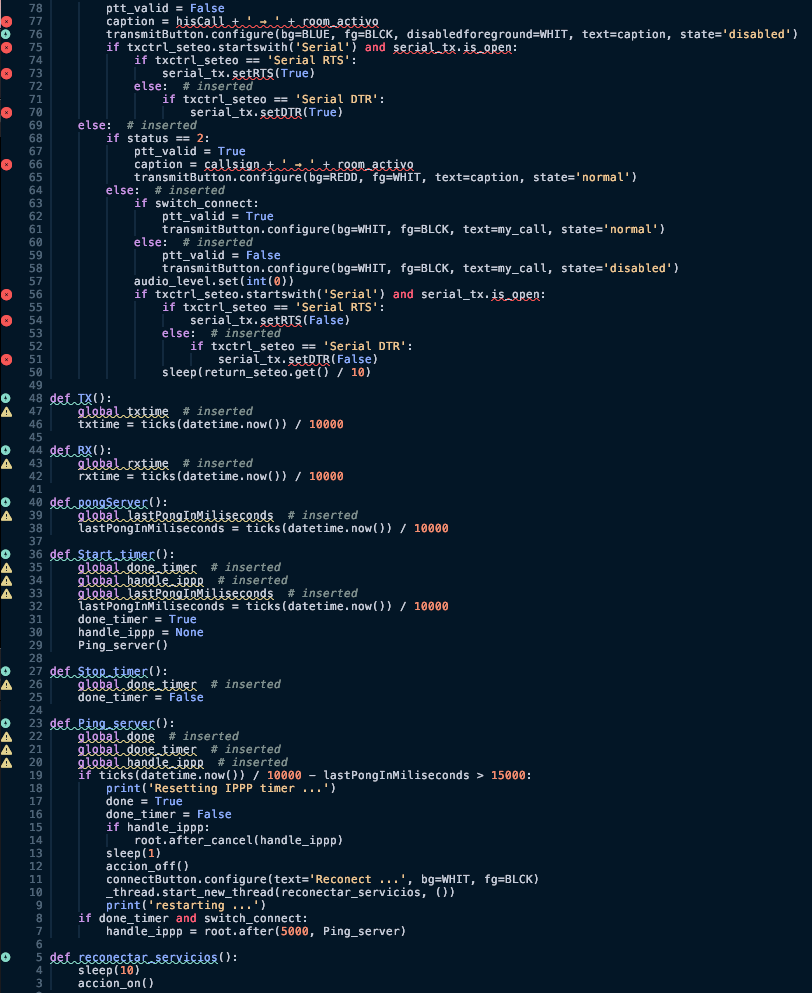The height and width of the screenshot is (993, 812).
Task: Click sleep(1) on line 13
Action: pyautogui.click(x=134, y=854)
